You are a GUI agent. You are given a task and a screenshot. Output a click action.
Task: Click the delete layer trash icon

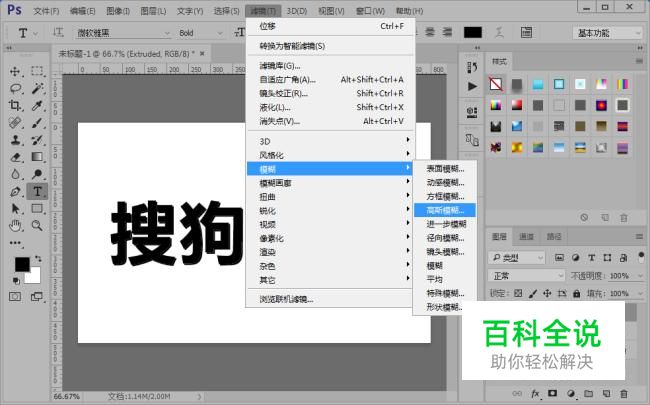(x=623, y=393)
